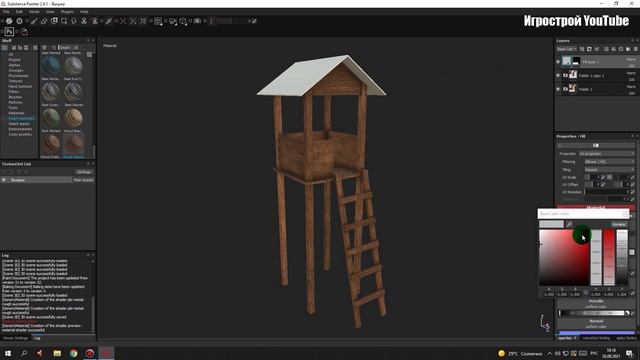Click the dynamic button in color picker

click(x=619, y=224)
